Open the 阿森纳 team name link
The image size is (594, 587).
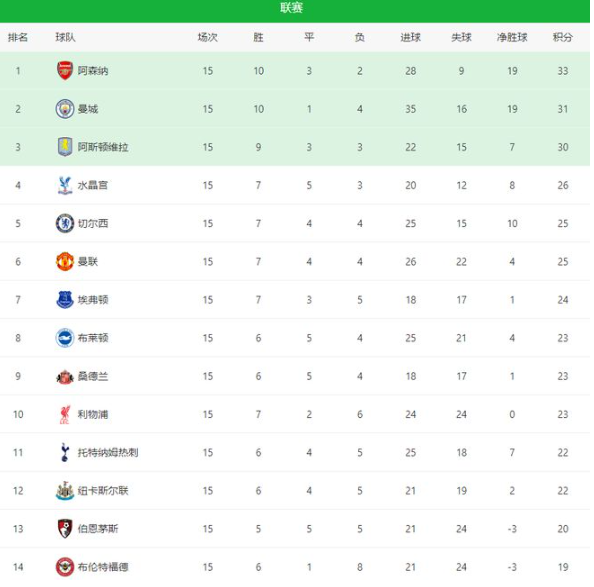click(93, 71)
